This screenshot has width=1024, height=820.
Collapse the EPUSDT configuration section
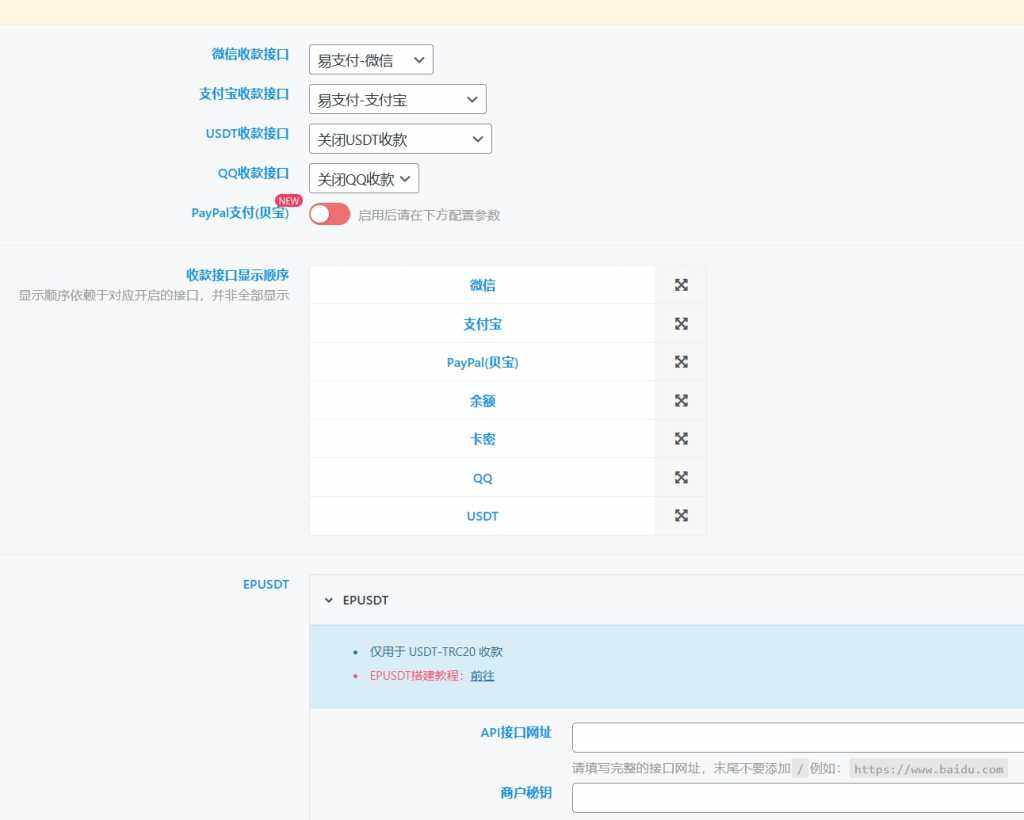click(x=328, y=600)
